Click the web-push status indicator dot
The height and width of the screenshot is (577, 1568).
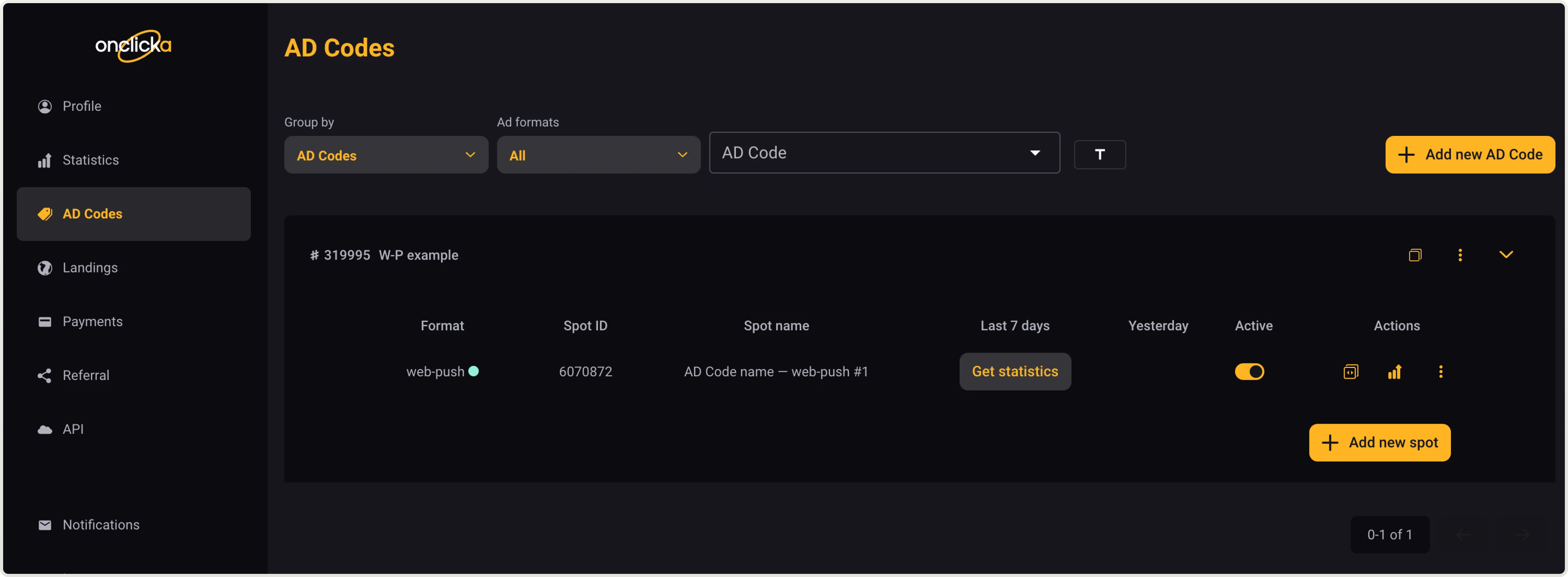pyautogui.click(x=475, y=371)
